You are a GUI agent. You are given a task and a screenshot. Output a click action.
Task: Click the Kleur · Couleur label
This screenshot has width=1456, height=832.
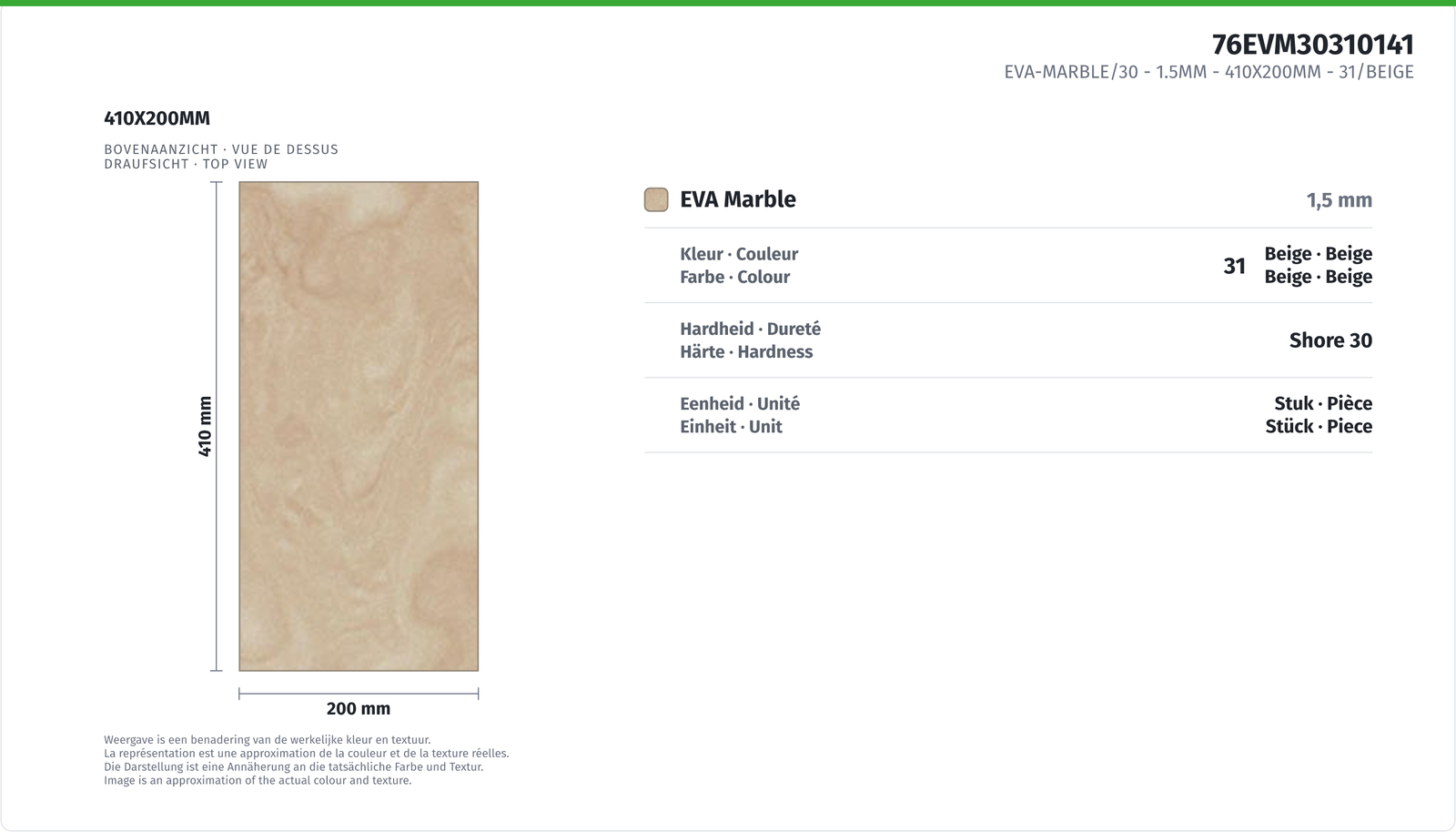[x=739, y=254]
